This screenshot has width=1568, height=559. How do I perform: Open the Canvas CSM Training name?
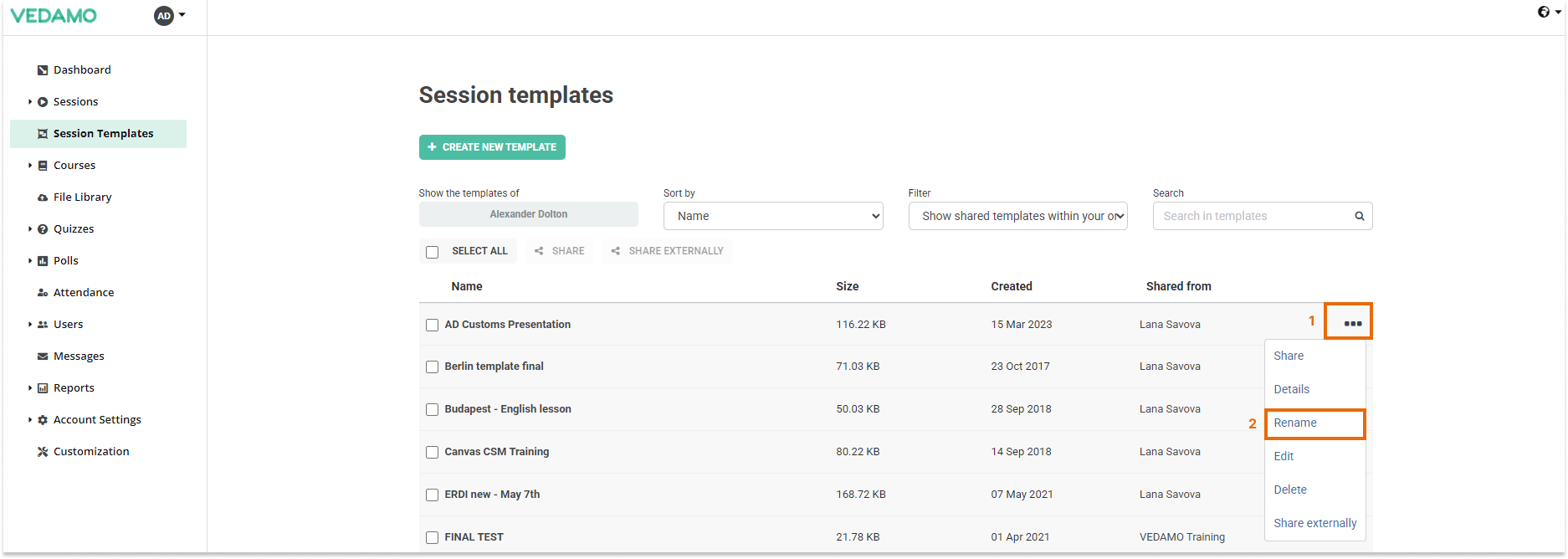coord(497,452)
